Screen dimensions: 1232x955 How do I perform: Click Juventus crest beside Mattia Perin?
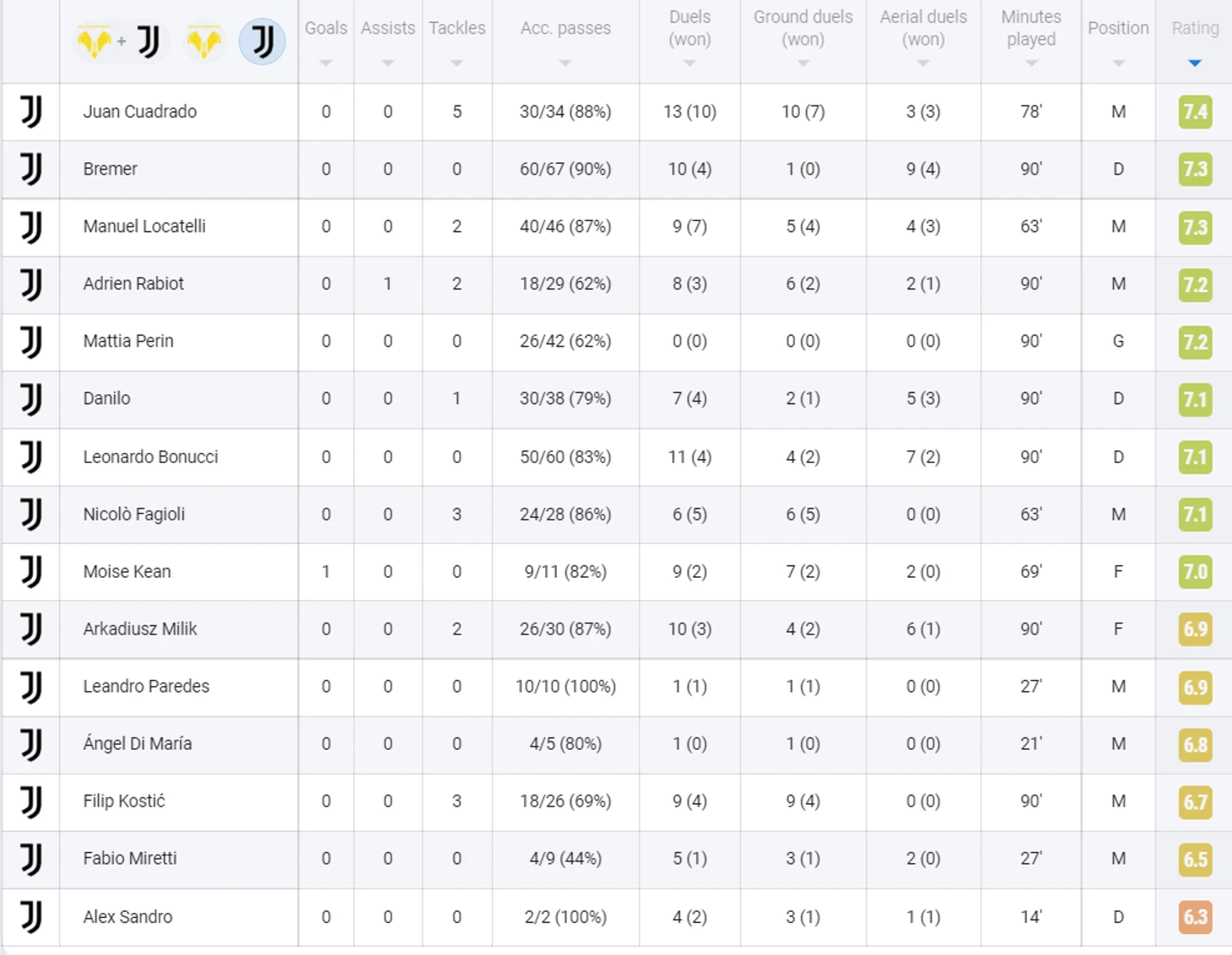[31, 341]
